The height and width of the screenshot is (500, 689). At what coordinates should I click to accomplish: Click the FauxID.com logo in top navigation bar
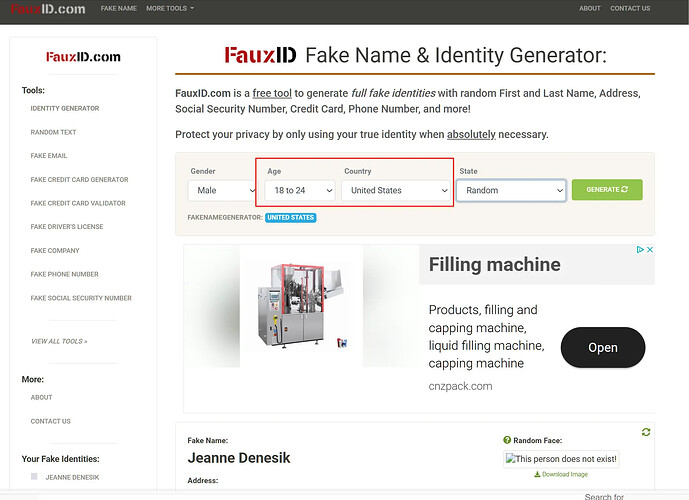pos(48,9)
